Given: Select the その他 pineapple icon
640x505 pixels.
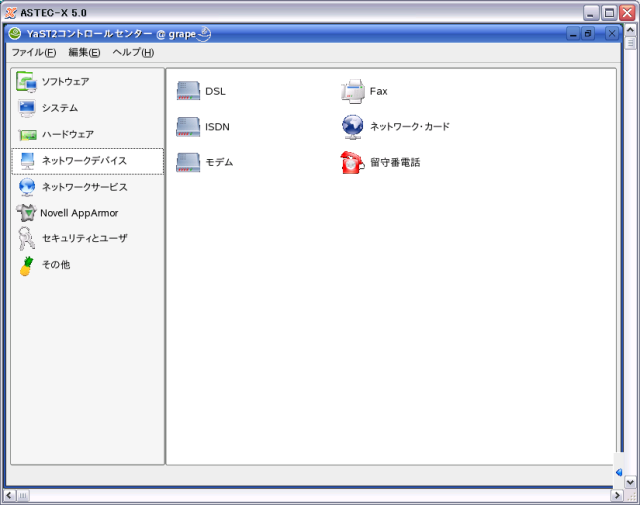Looking at the screenshot, I should point(27,266).
